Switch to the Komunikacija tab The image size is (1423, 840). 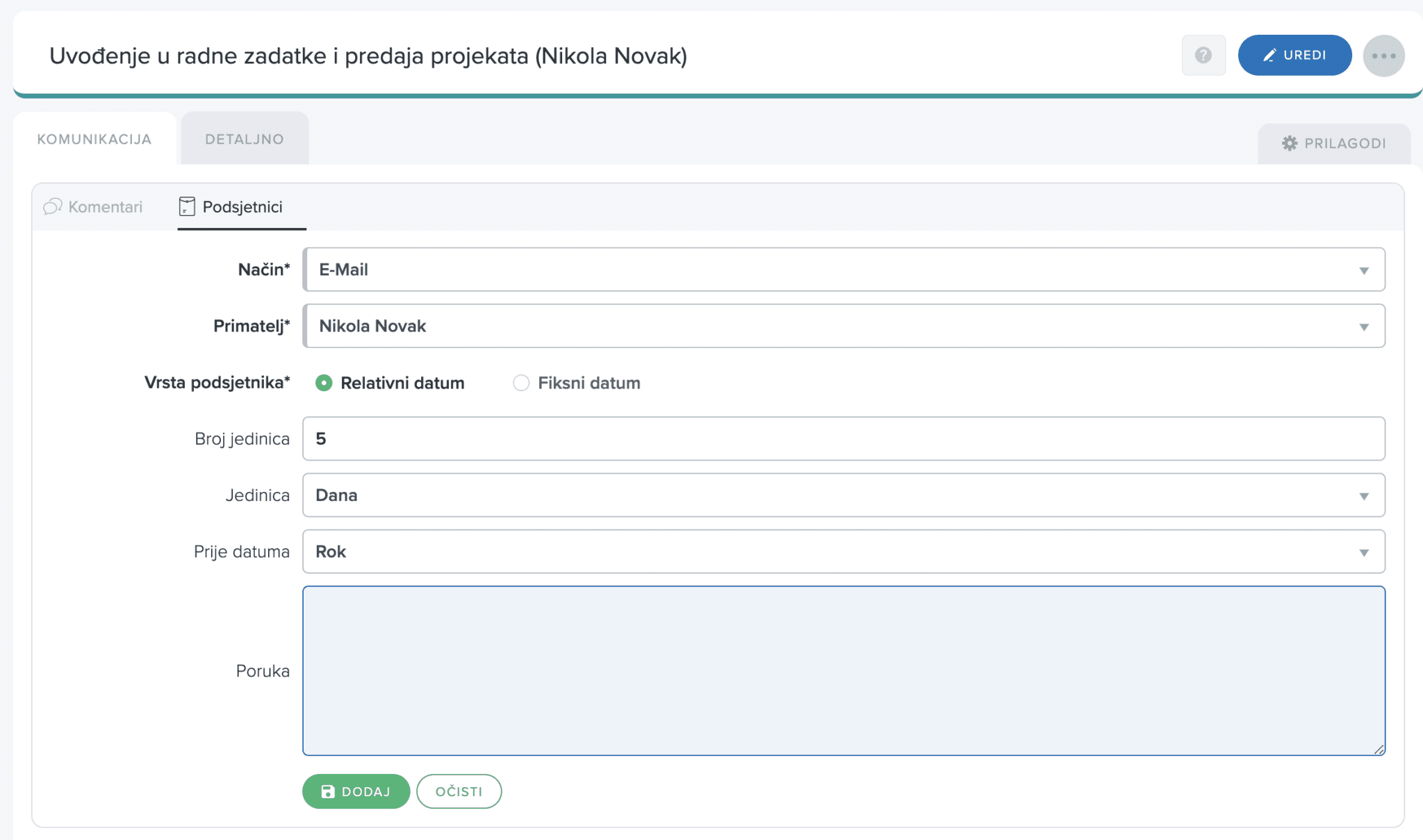(x=94, y=139)
